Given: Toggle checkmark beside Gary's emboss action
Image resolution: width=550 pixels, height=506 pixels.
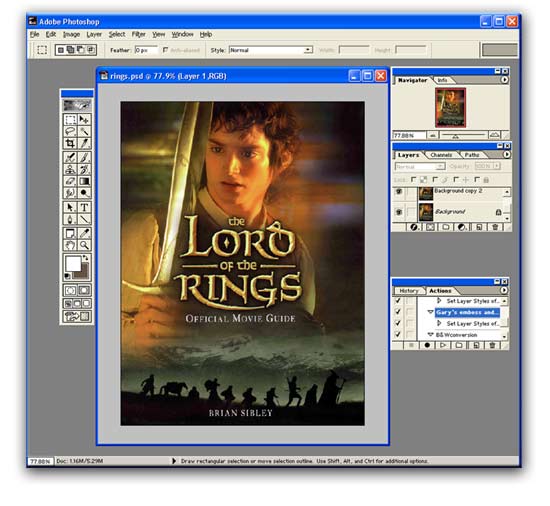Looking at the screenshot, I should pos(398,312).
